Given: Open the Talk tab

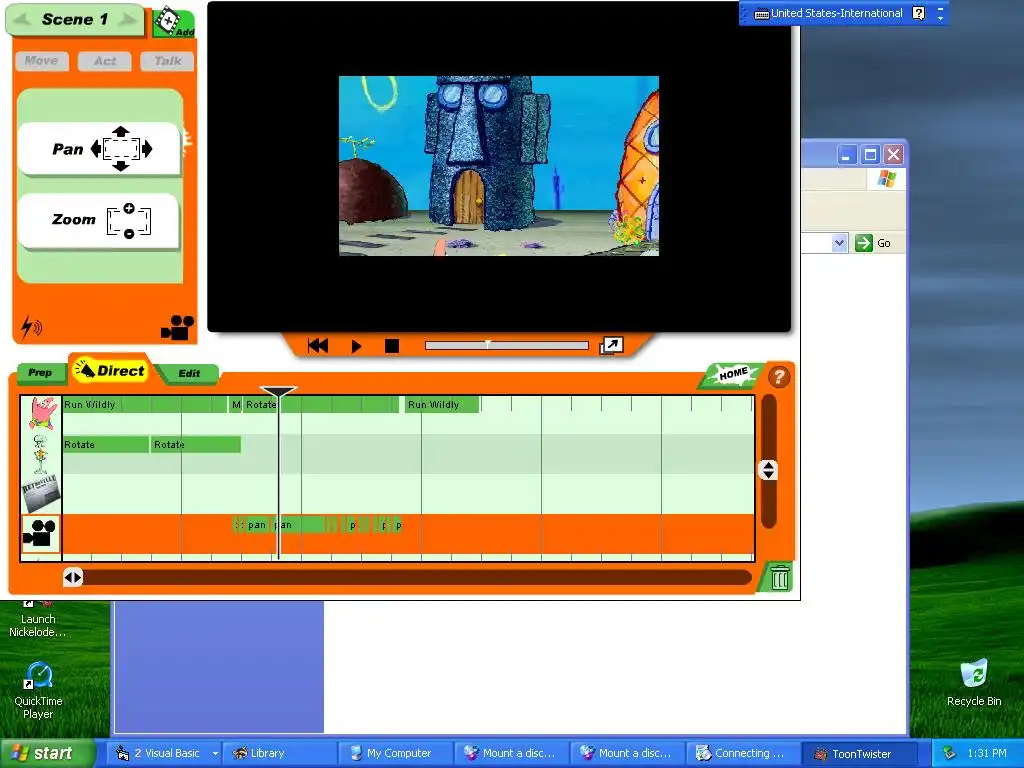Looking at the screenshot, I should pos(167,61).
